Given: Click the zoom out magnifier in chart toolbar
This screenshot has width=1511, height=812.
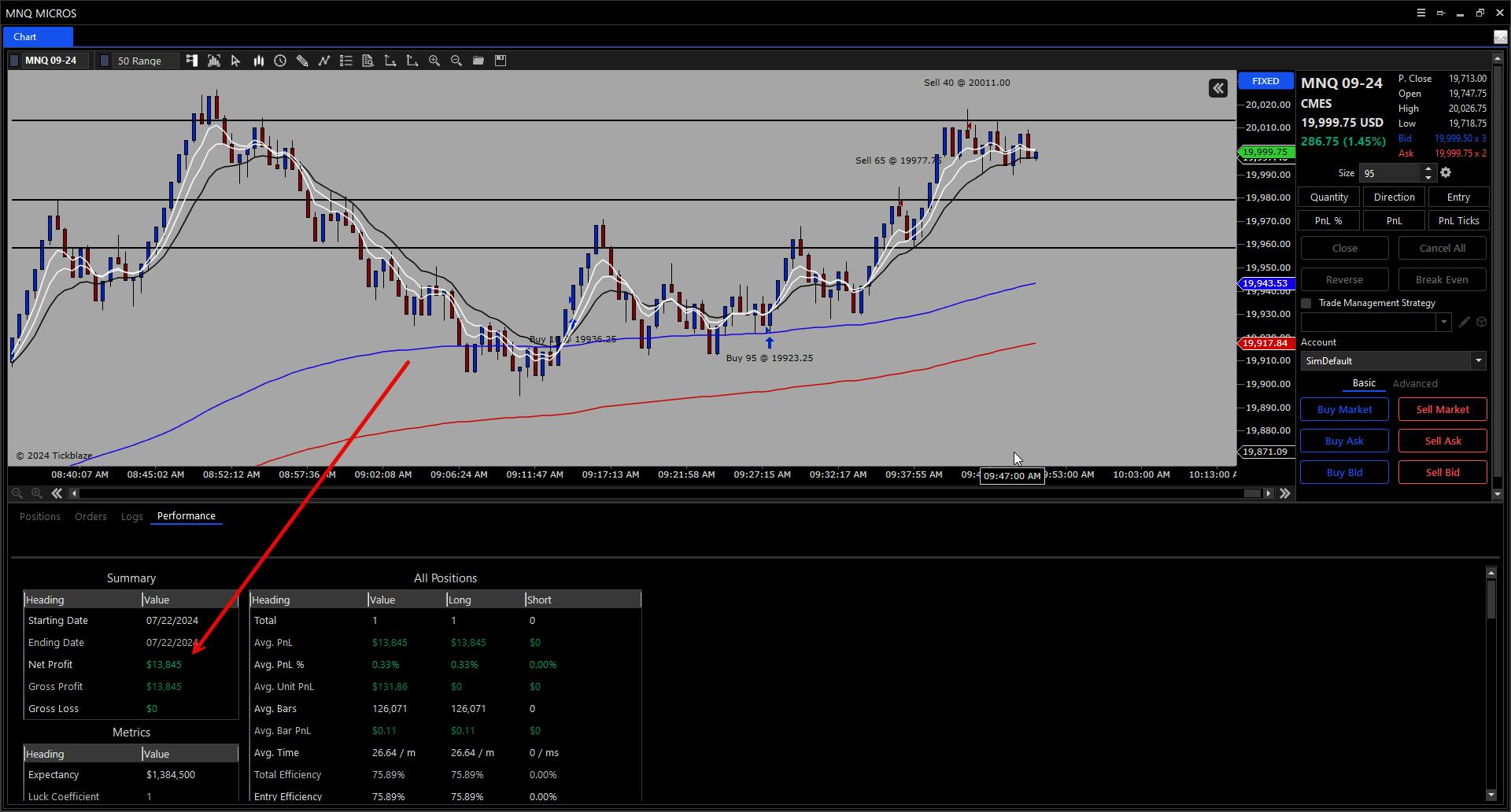Looking at the screenshot, I should pyautogui.click(x=456, y=61).
